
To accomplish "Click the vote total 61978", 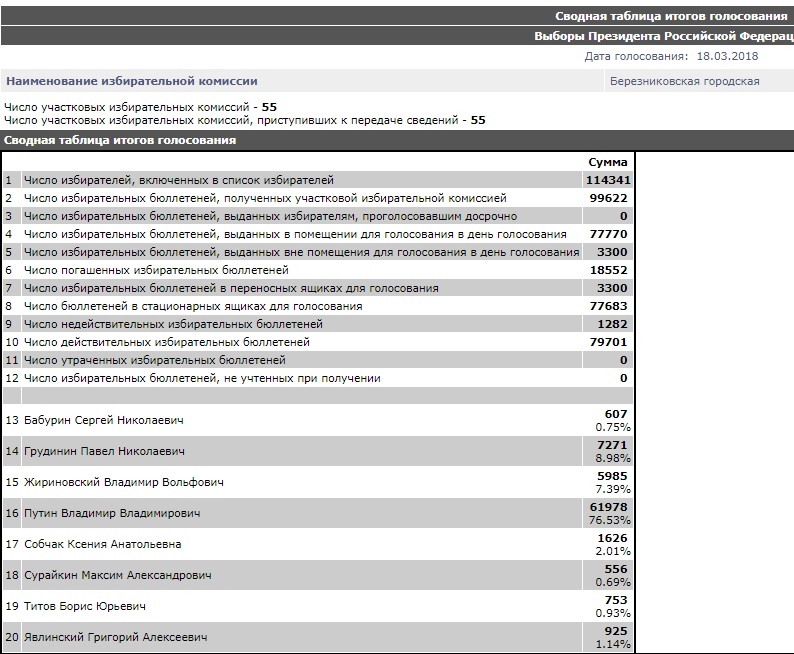I will click(609, 507).
